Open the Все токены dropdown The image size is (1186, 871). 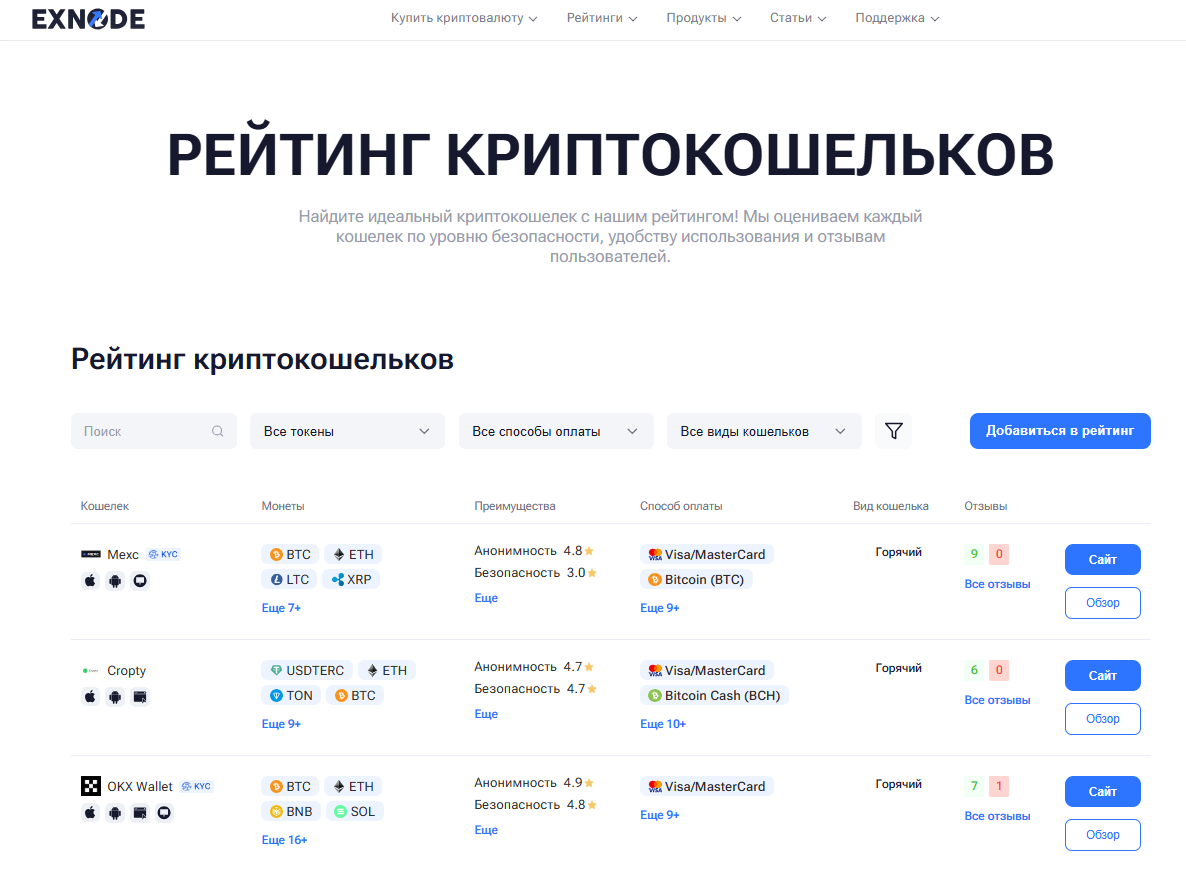[x=347, y=430]
